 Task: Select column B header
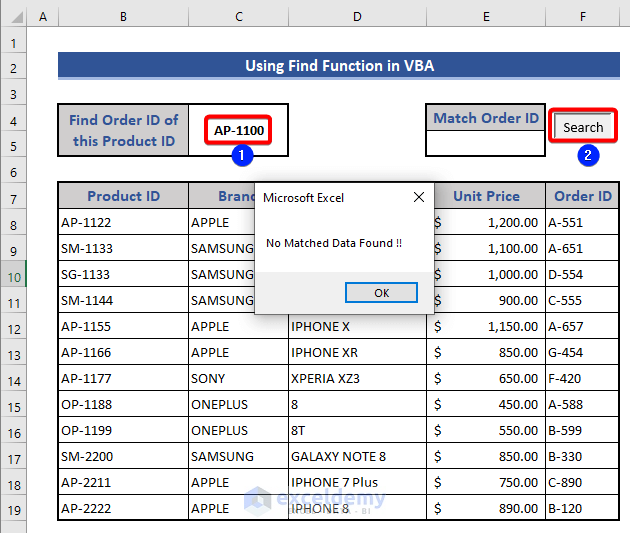point(122,18)
